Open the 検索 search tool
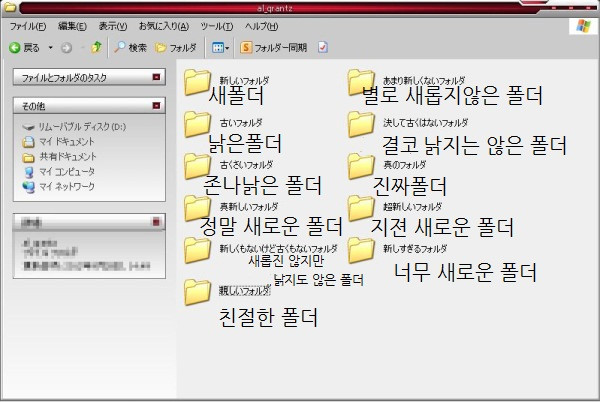 tap(130, 47)
